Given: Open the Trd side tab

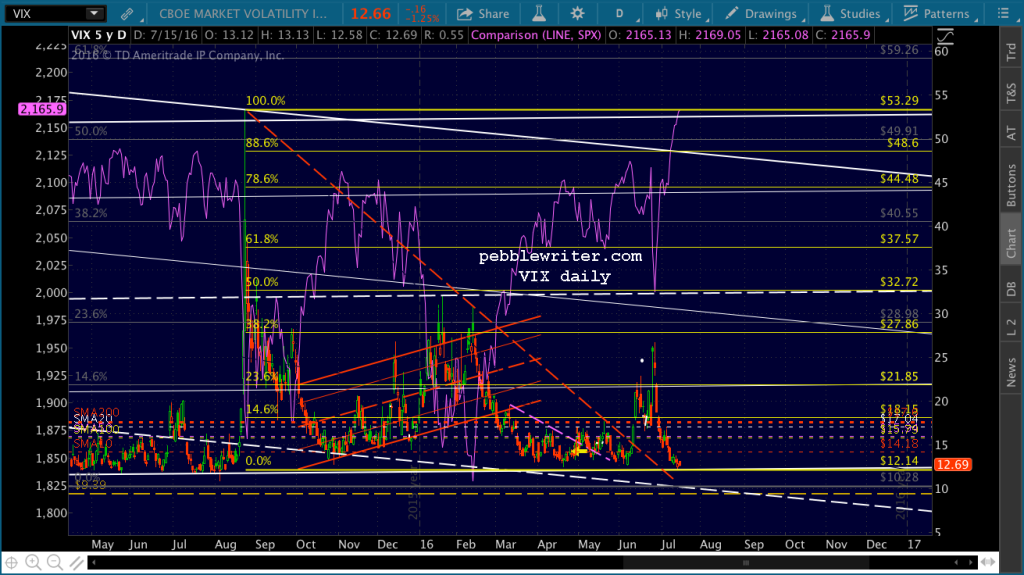Looking at the screenshot, I should point(1011,52).
